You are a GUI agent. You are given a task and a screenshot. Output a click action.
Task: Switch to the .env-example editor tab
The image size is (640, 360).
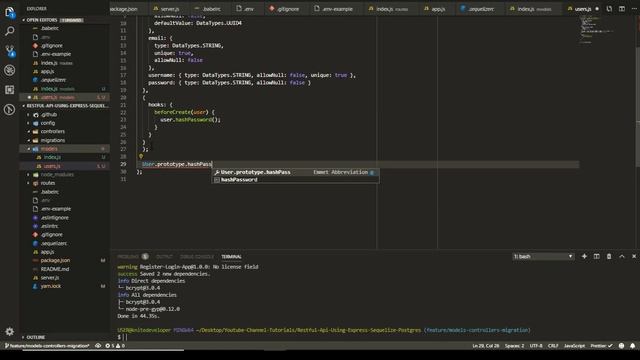click(x=336, y=9)
